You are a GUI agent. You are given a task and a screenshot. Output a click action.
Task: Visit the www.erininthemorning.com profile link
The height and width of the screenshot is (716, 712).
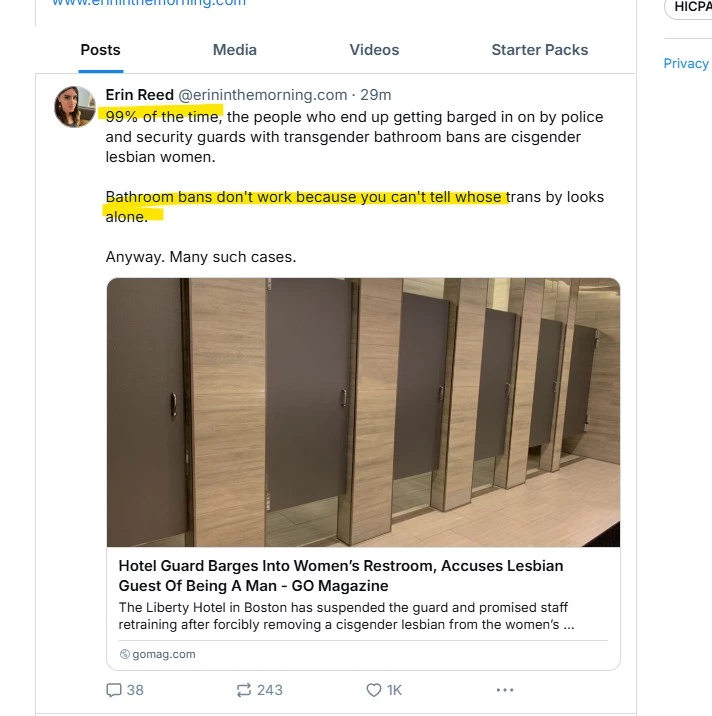pyautogui.click(x=148, y=3)
